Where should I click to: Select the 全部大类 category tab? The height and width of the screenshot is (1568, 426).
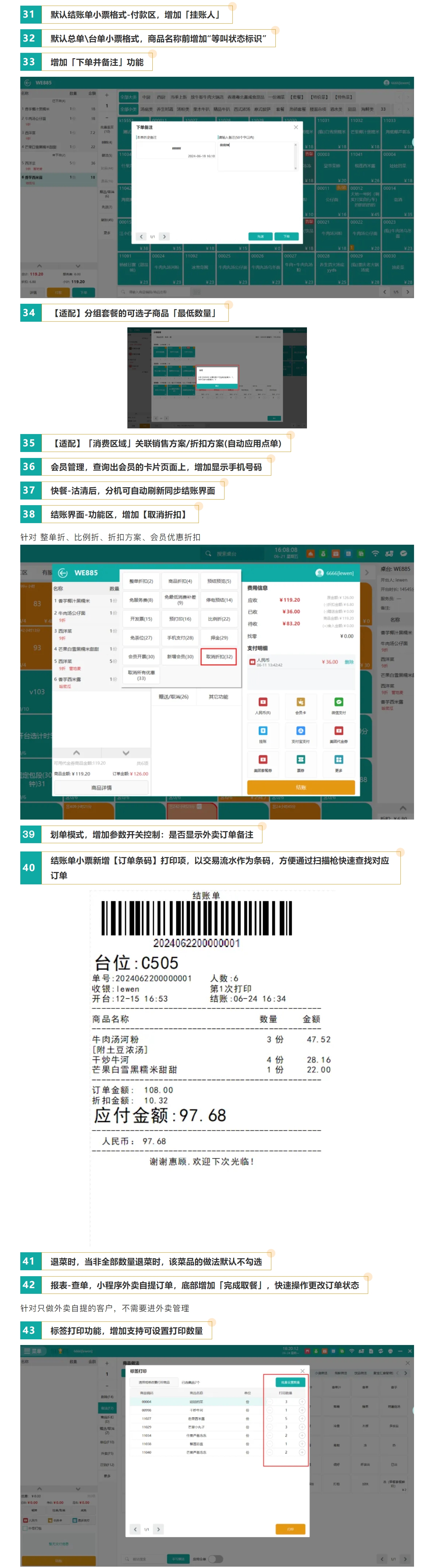[128, 97]
